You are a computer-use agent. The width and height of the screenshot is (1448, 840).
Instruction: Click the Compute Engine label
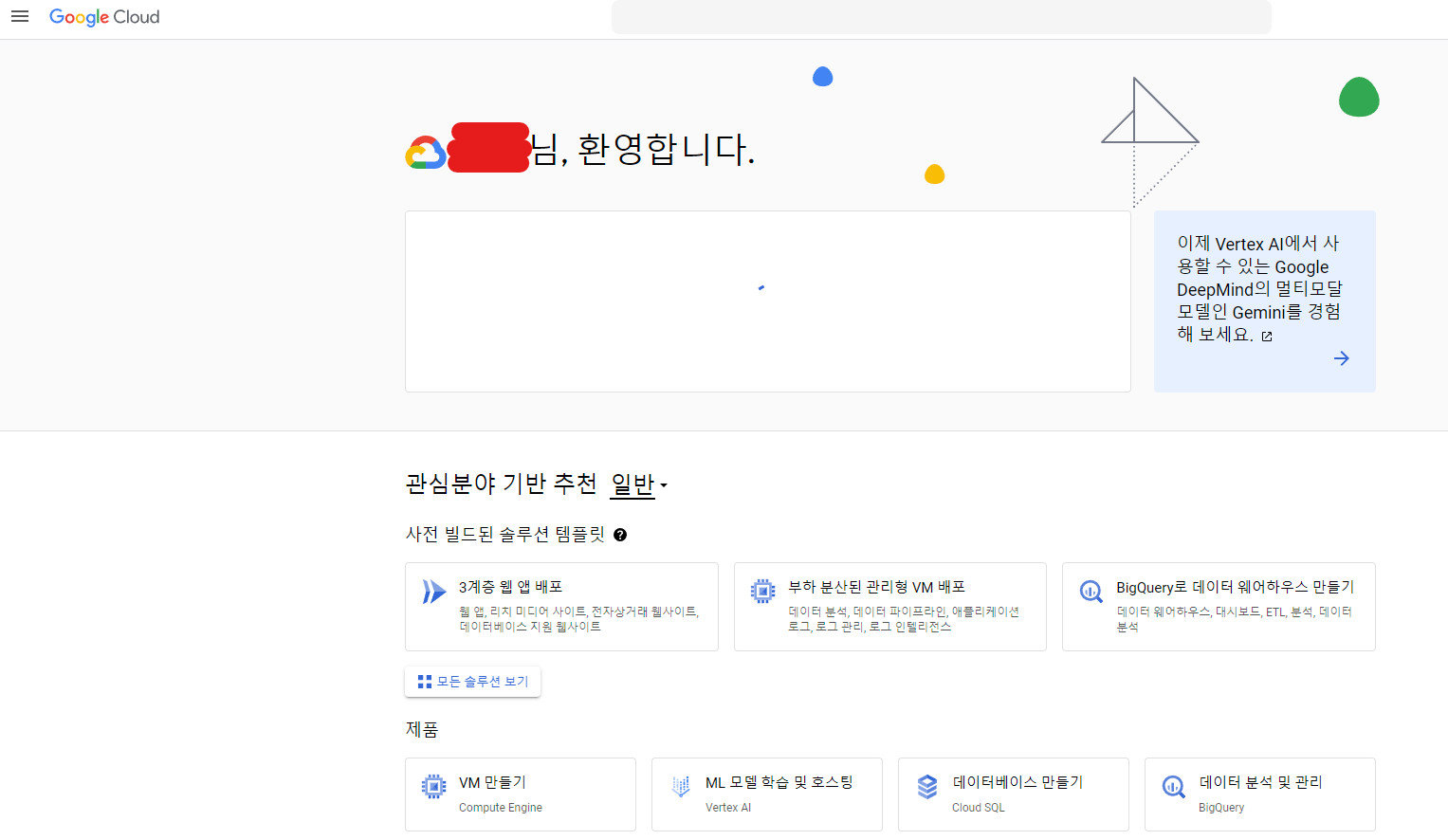(x=501, y=808)
